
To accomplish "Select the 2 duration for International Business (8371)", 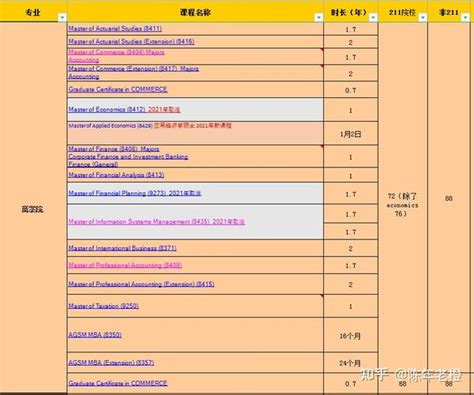I will click(x=351, y=248).
